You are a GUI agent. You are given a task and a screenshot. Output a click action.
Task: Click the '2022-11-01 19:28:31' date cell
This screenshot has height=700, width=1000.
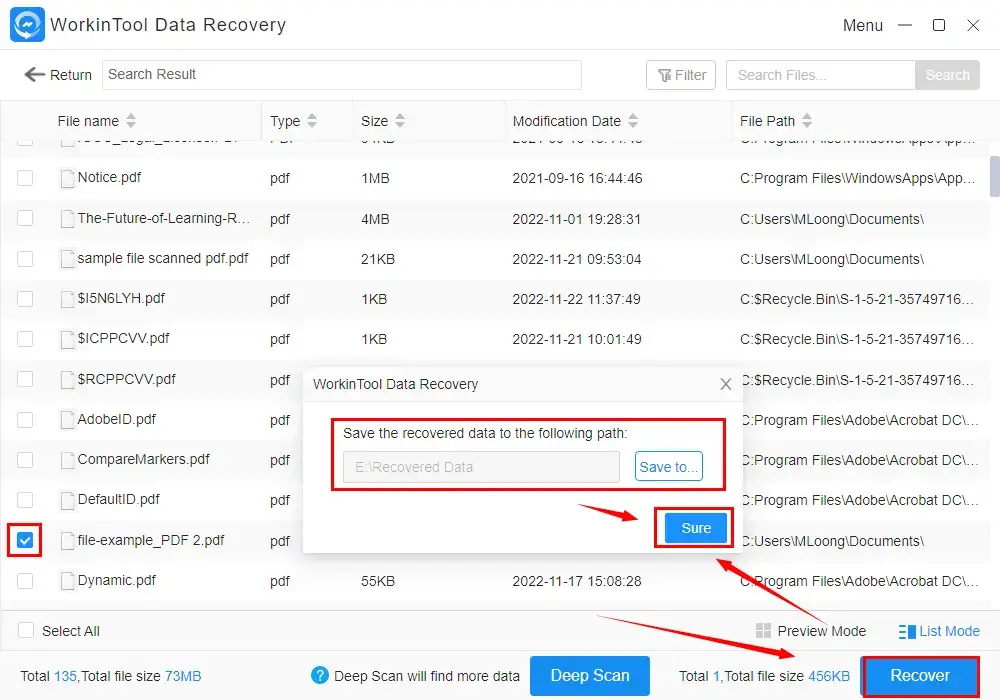pos(577,219)
